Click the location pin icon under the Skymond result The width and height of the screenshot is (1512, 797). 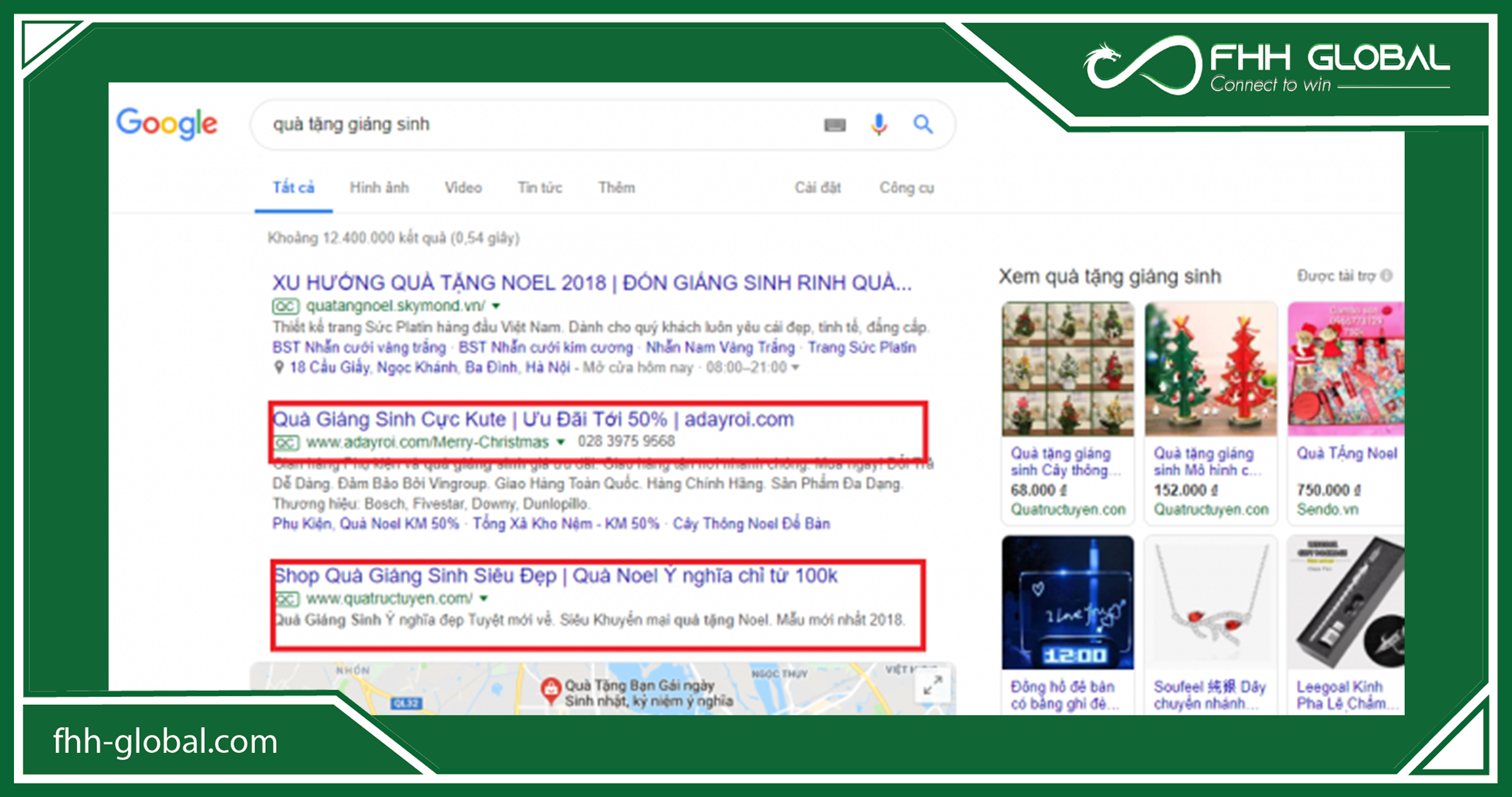click(278, 367)
